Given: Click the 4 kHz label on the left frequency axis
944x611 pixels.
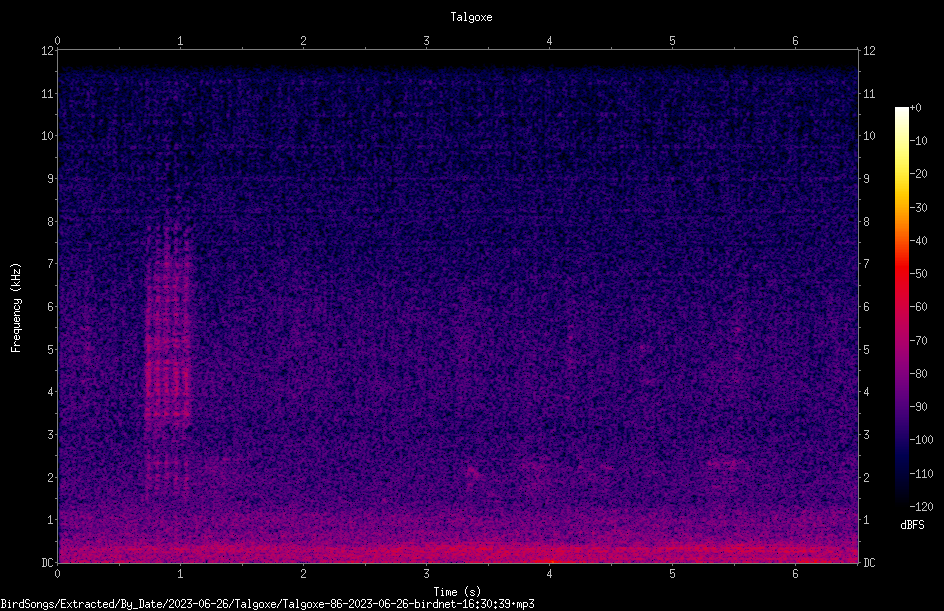Looking at the screenshot, I should pos(51,392).
